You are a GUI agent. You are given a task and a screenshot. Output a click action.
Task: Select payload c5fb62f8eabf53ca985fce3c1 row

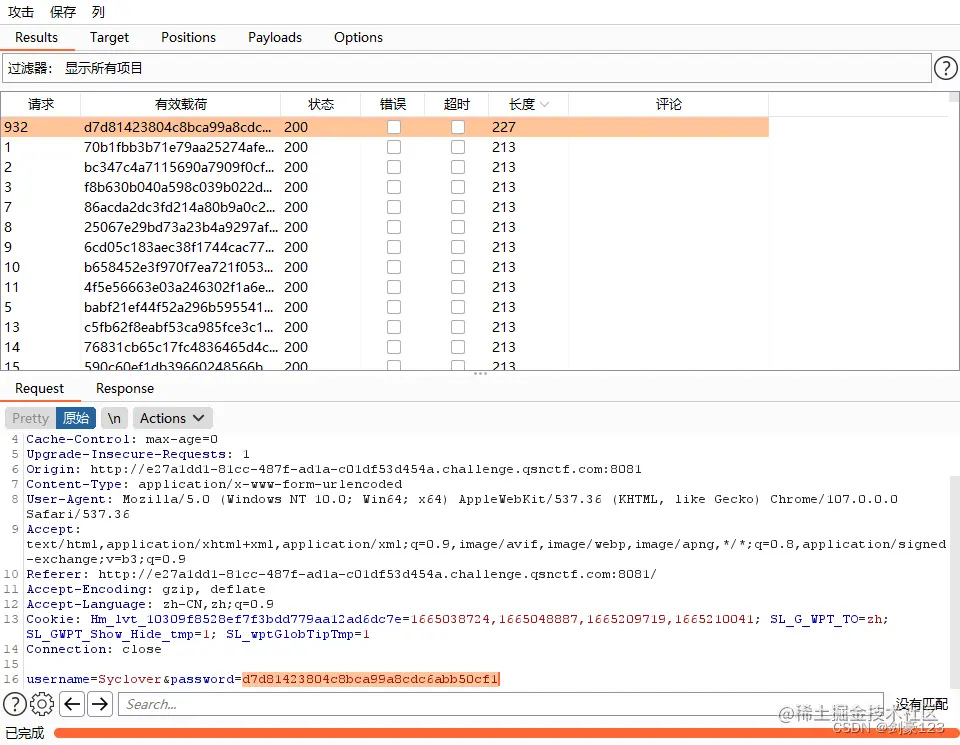(384, 327)
